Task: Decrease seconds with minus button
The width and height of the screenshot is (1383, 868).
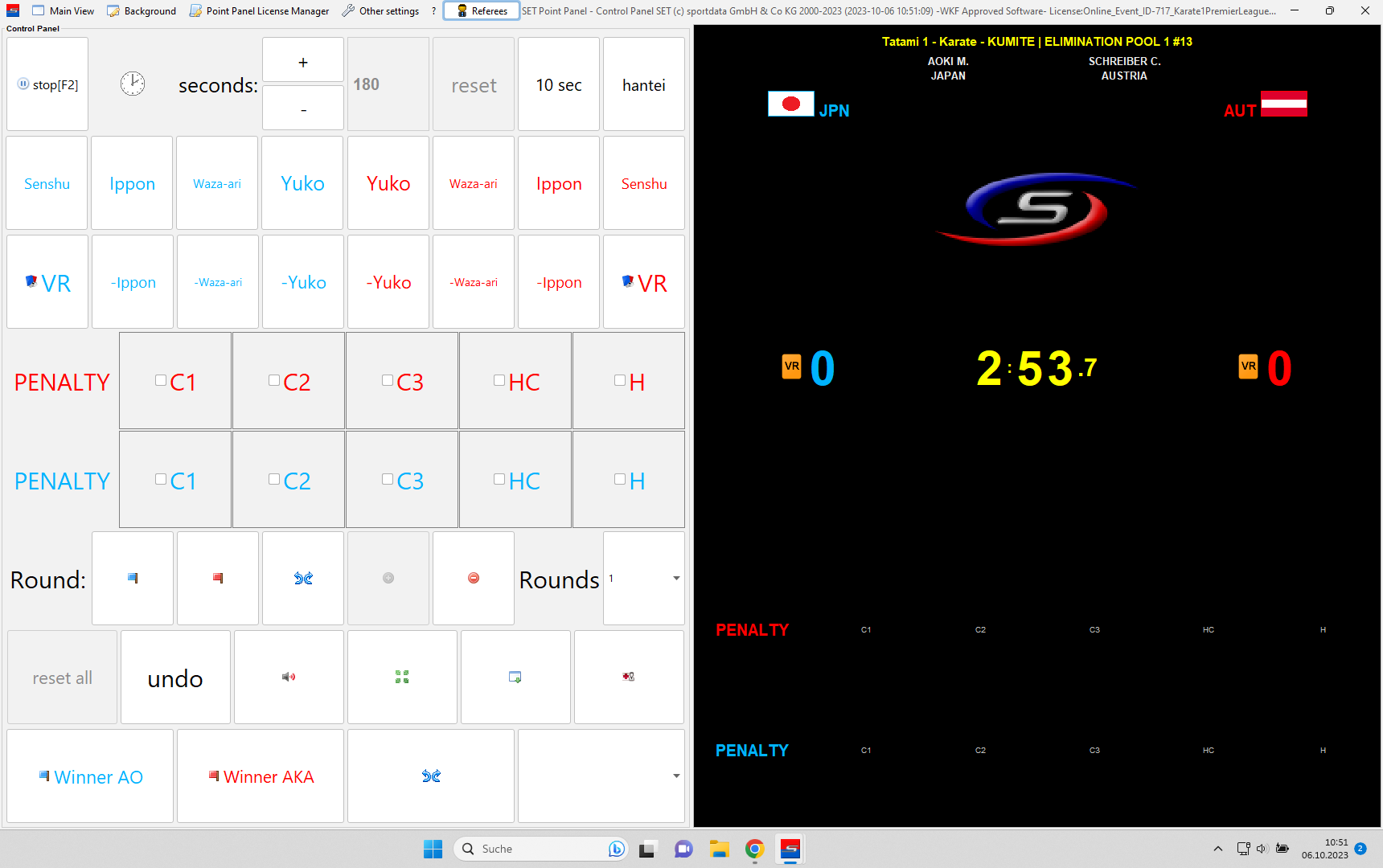Action: (x=303, y=108)
